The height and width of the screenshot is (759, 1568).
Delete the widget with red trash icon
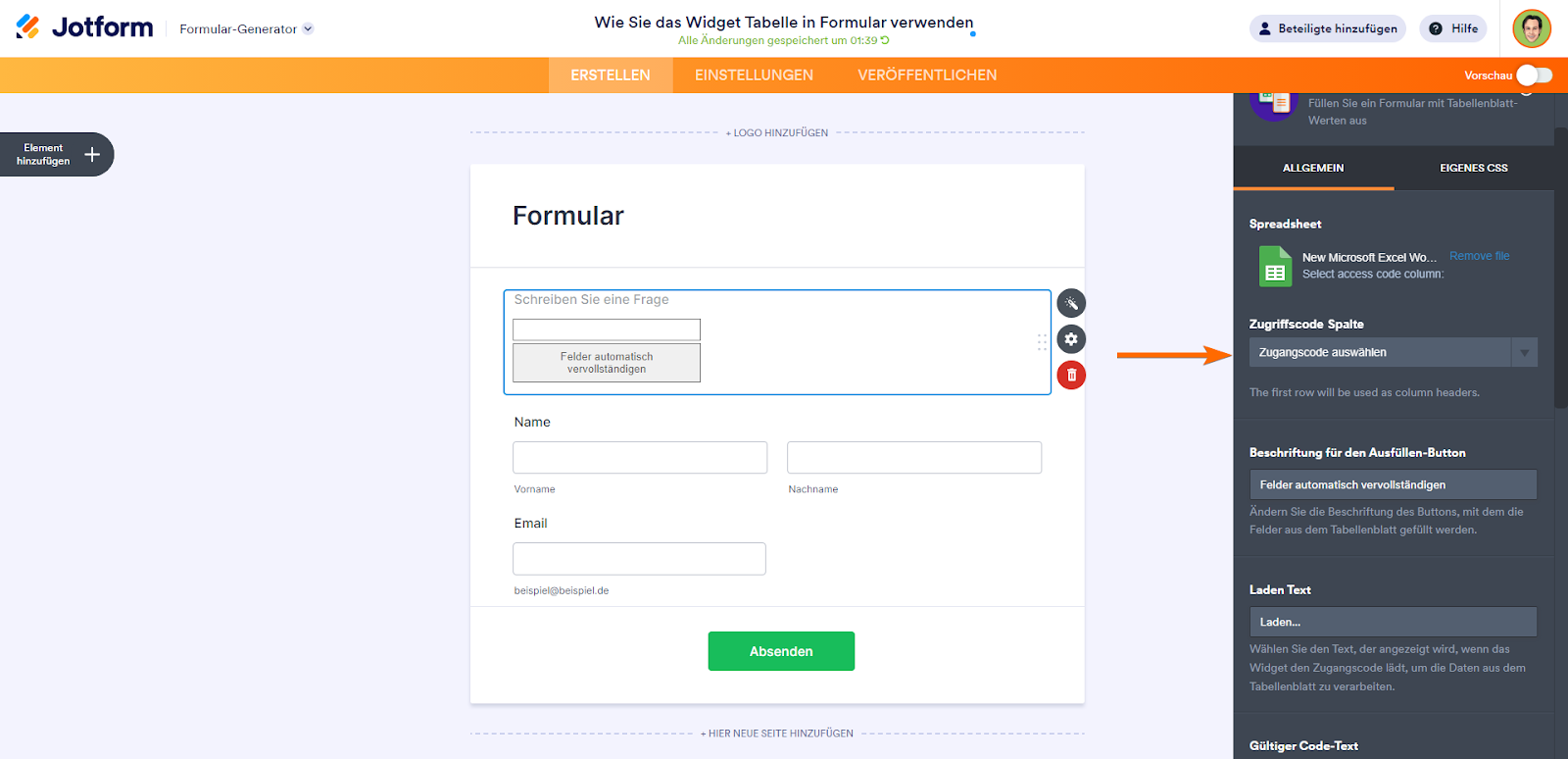coord(1071,375)
